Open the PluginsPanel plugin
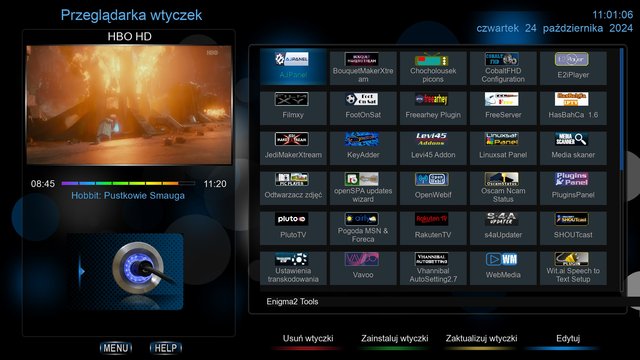 (x=573, y=187)
